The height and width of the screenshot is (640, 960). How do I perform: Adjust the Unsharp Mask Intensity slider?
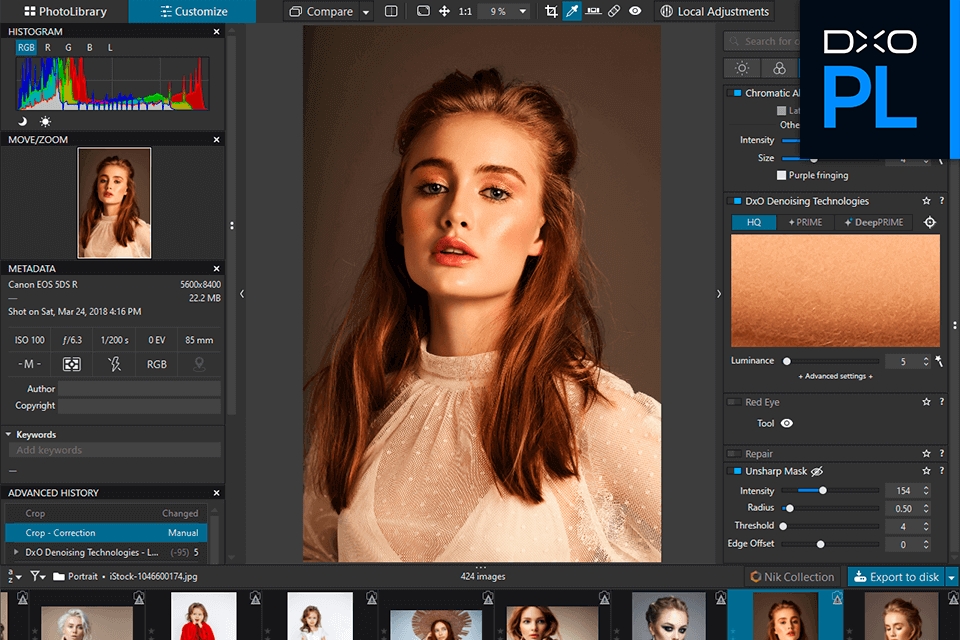point(823,491)
